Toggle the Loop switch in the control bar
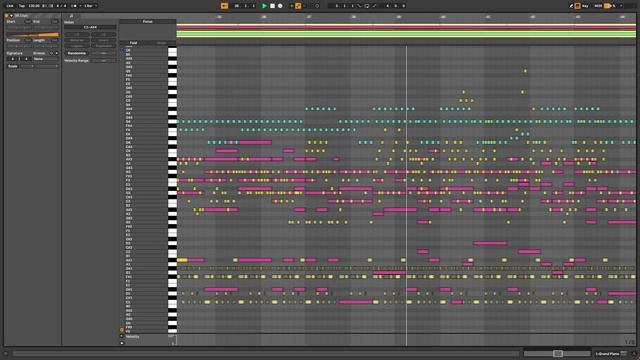Viewport: 640px width, 360px height. [367, 6]
